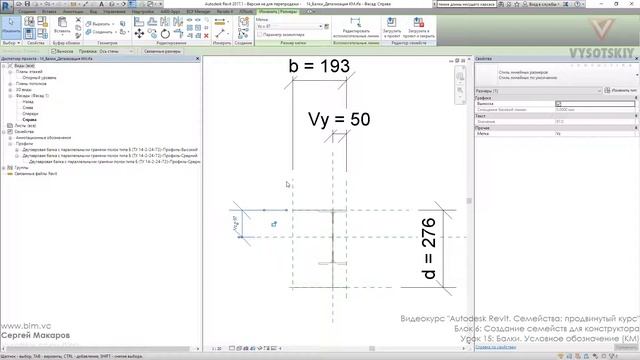The image size is (640, 360).
Task: Expand the Планы потолков tree node
Action: click(10, 84)
